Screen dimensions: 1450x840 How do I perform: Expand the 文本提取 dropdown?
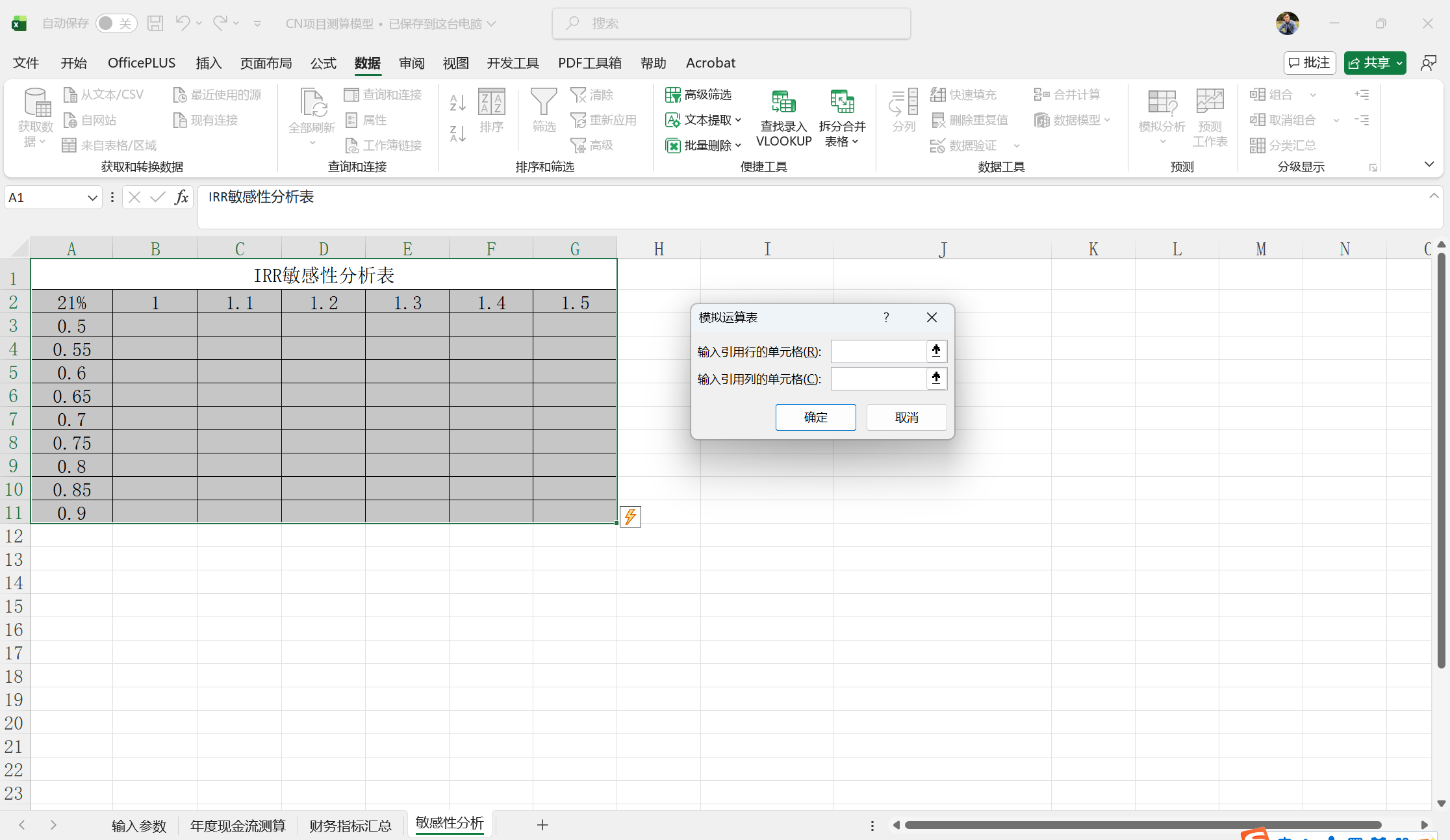click(x=738, y=120)
